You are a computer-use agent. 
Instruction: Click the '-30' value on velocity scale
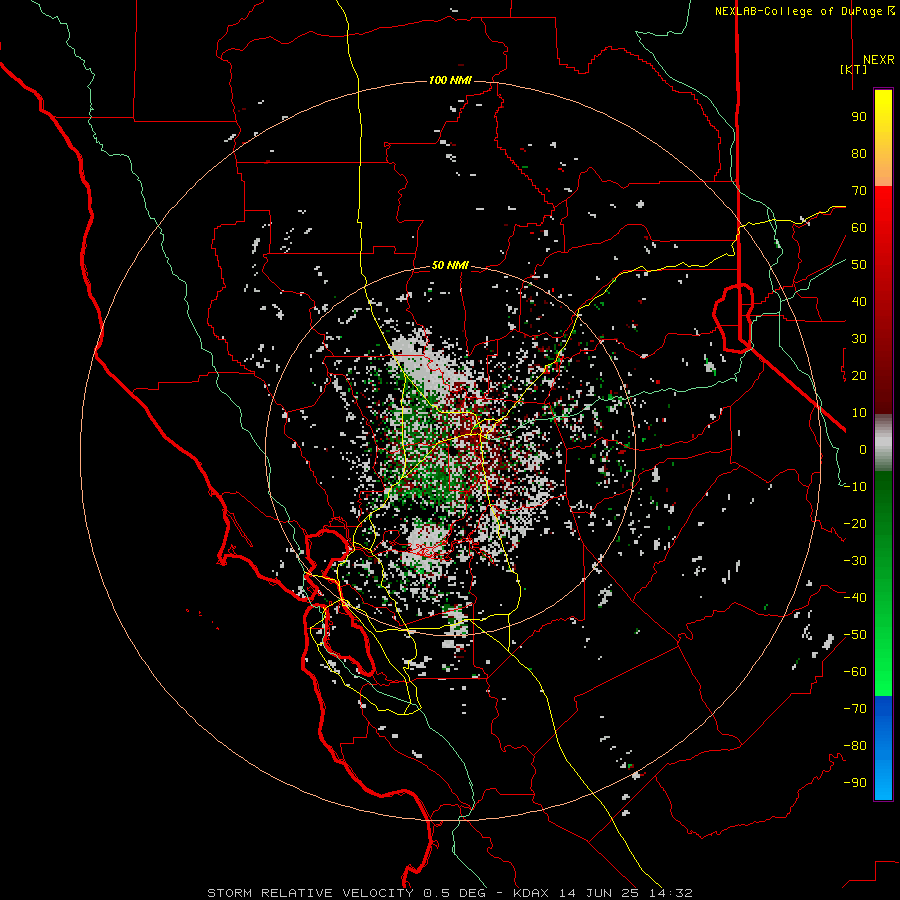pos(855,561)
